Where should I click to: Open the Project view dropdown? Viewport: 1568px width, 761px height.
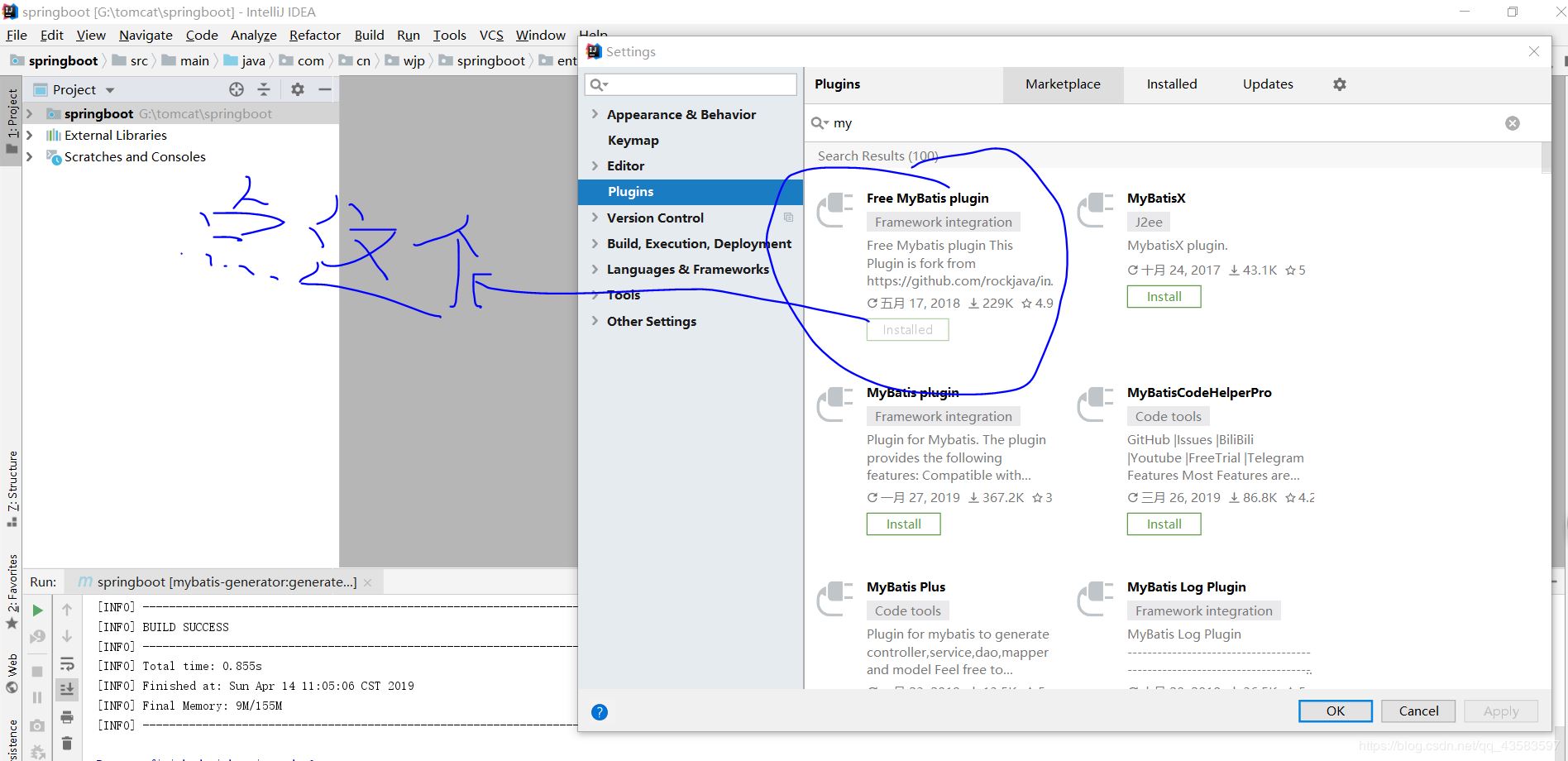[110, 90]
